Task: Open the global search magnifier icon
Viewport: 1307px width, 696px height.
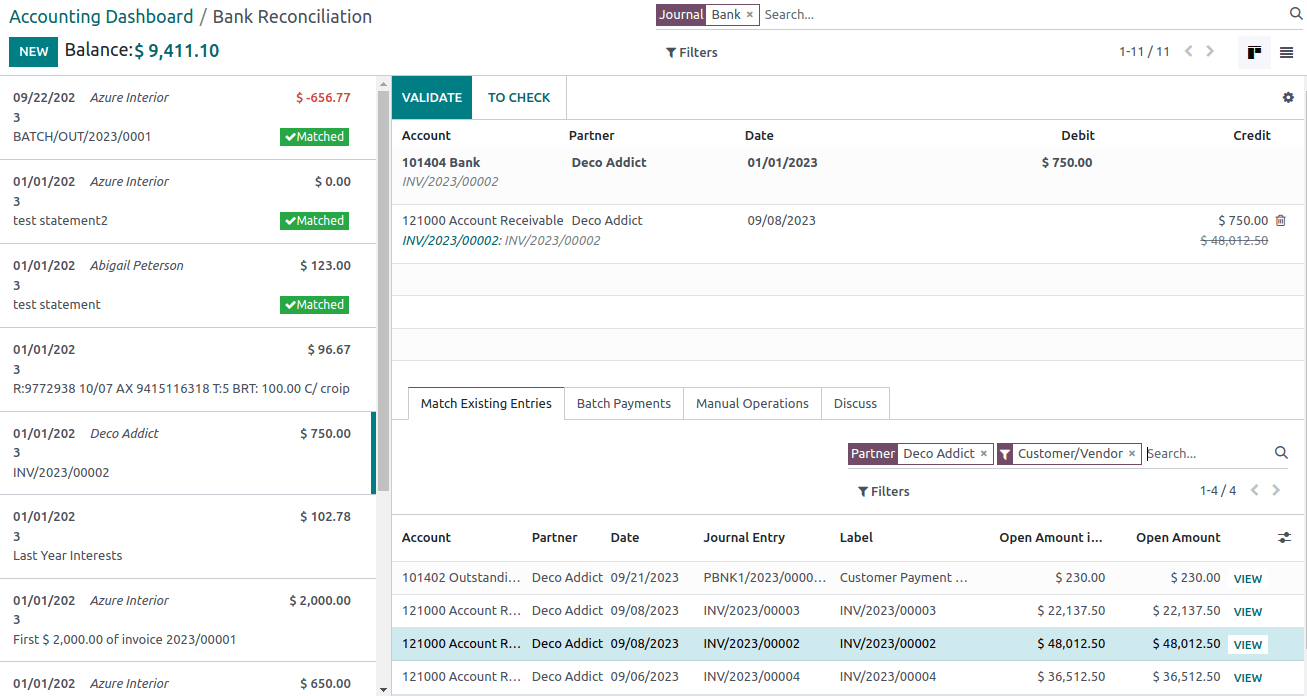Action: pyautogui.click(x=1295, y=14)
